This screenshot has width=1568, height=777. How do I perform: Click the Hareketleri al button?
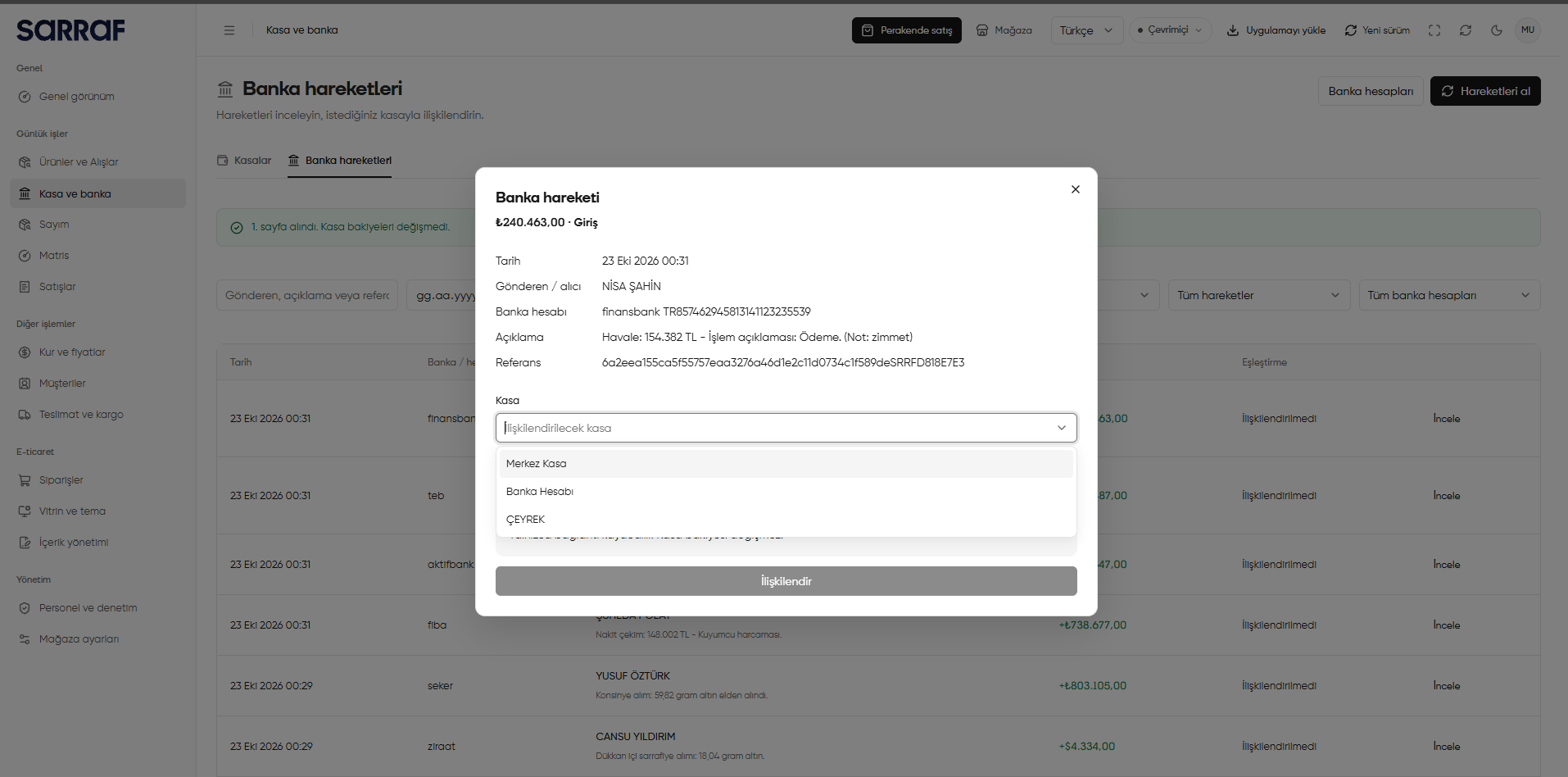click(1485, 91)
